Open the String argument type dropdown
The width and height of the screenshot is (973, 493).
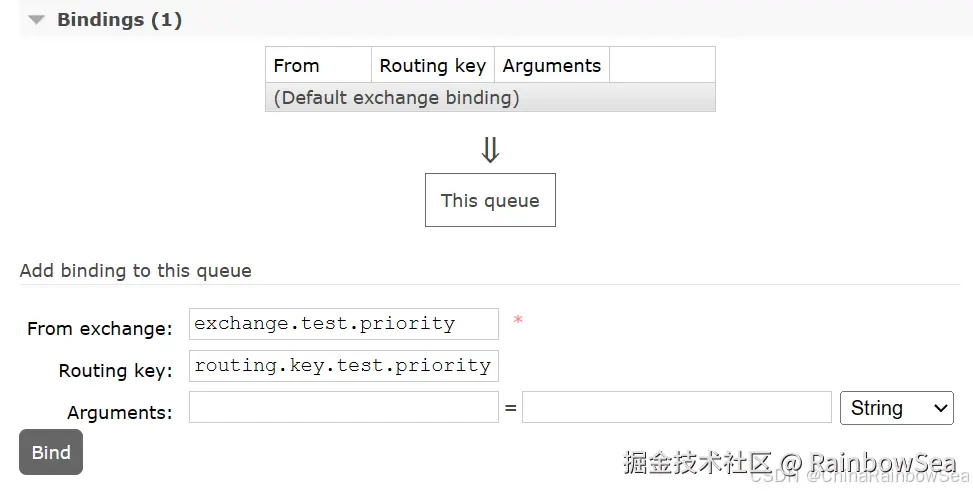897,408
